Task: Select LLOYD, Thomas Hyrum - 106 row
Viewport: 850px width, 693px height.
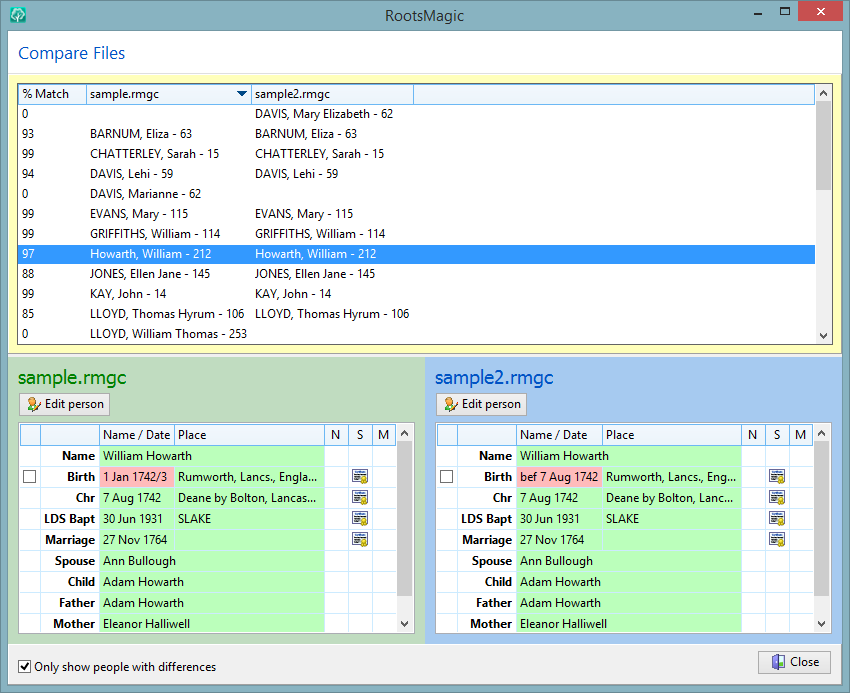Action: pyautogui.click(x=416, y=314)
